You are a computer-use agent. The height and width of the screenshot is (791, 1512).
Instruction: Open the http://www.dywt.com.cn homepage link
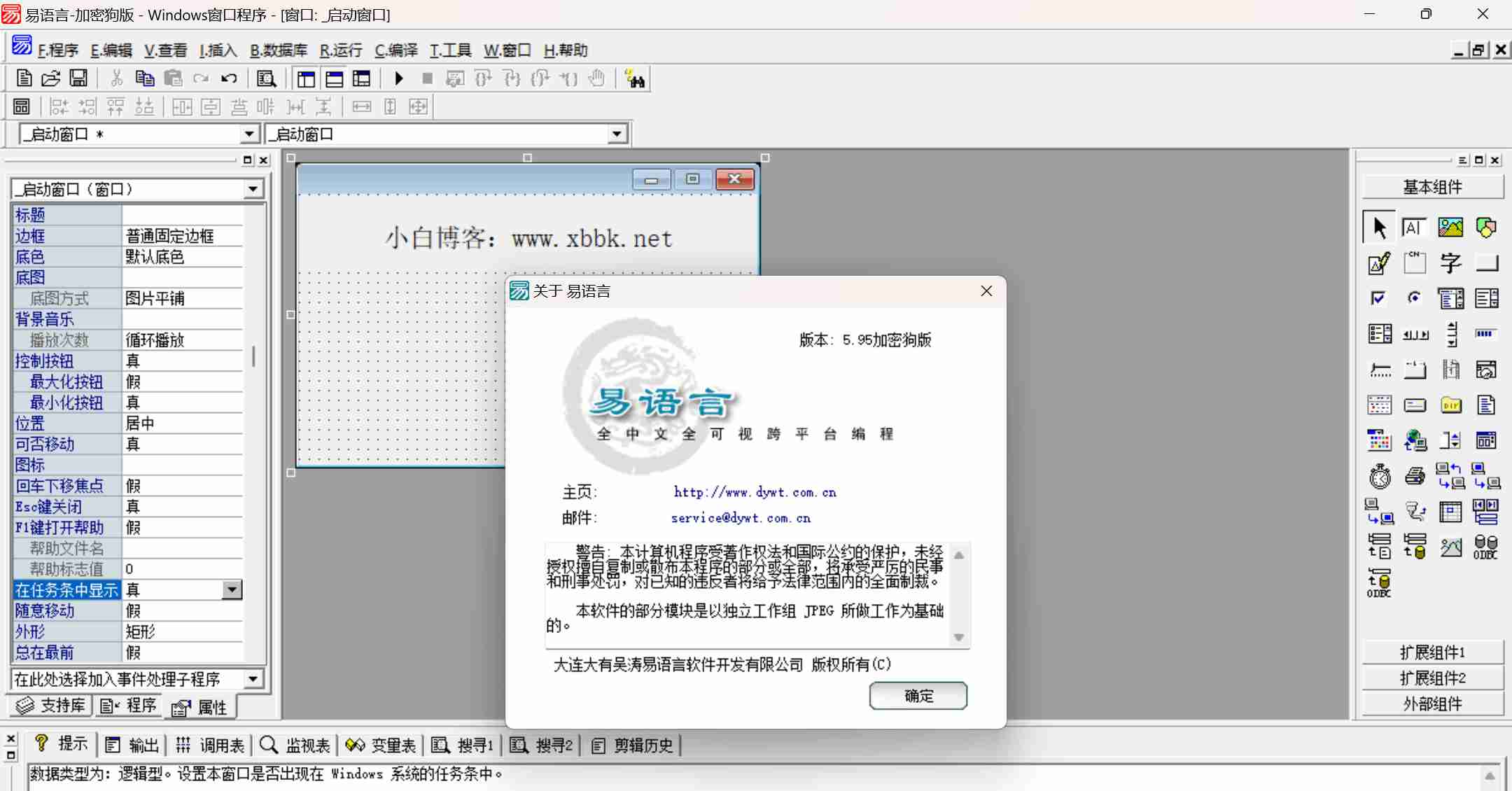[755, 492]
